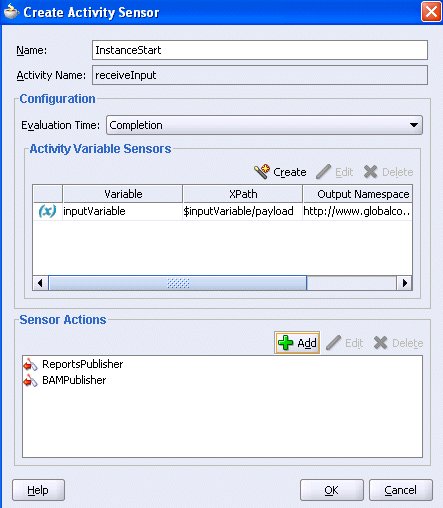
Task: Click the XPath column header
Action: tap(243, 194)
